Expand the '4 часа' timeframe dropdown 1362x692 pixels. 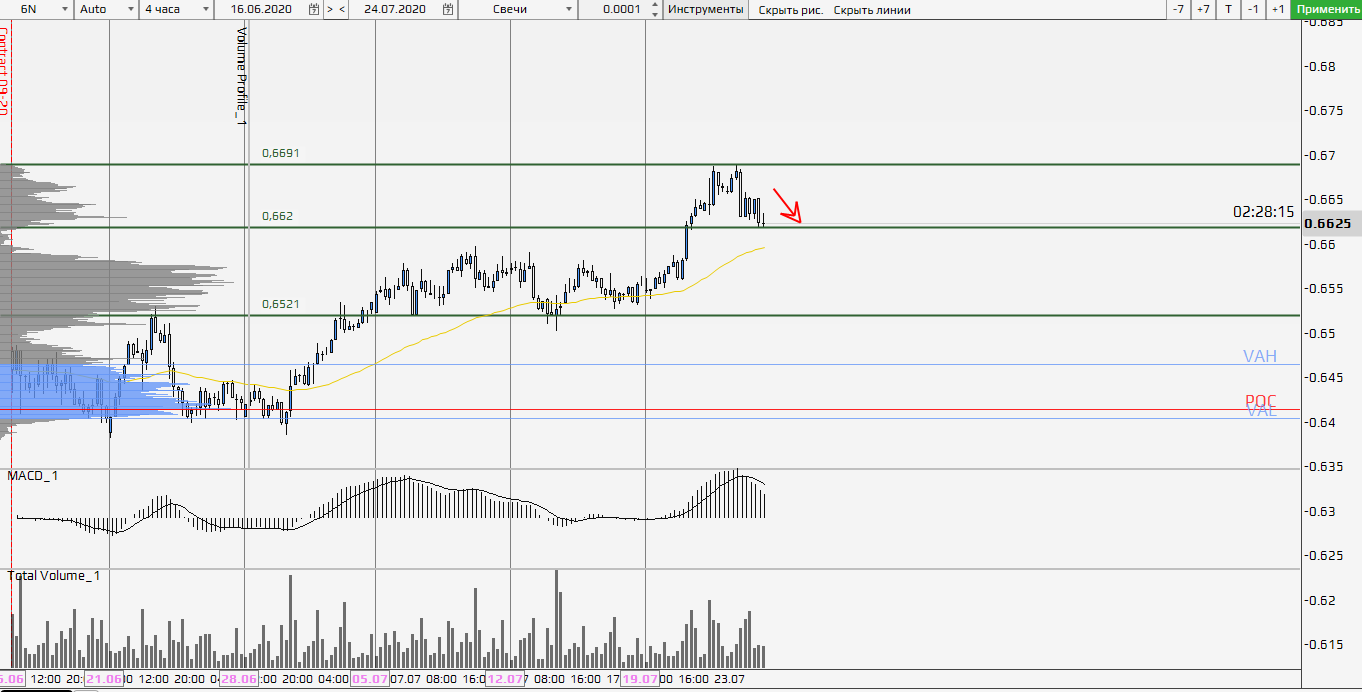pos(205,9)
